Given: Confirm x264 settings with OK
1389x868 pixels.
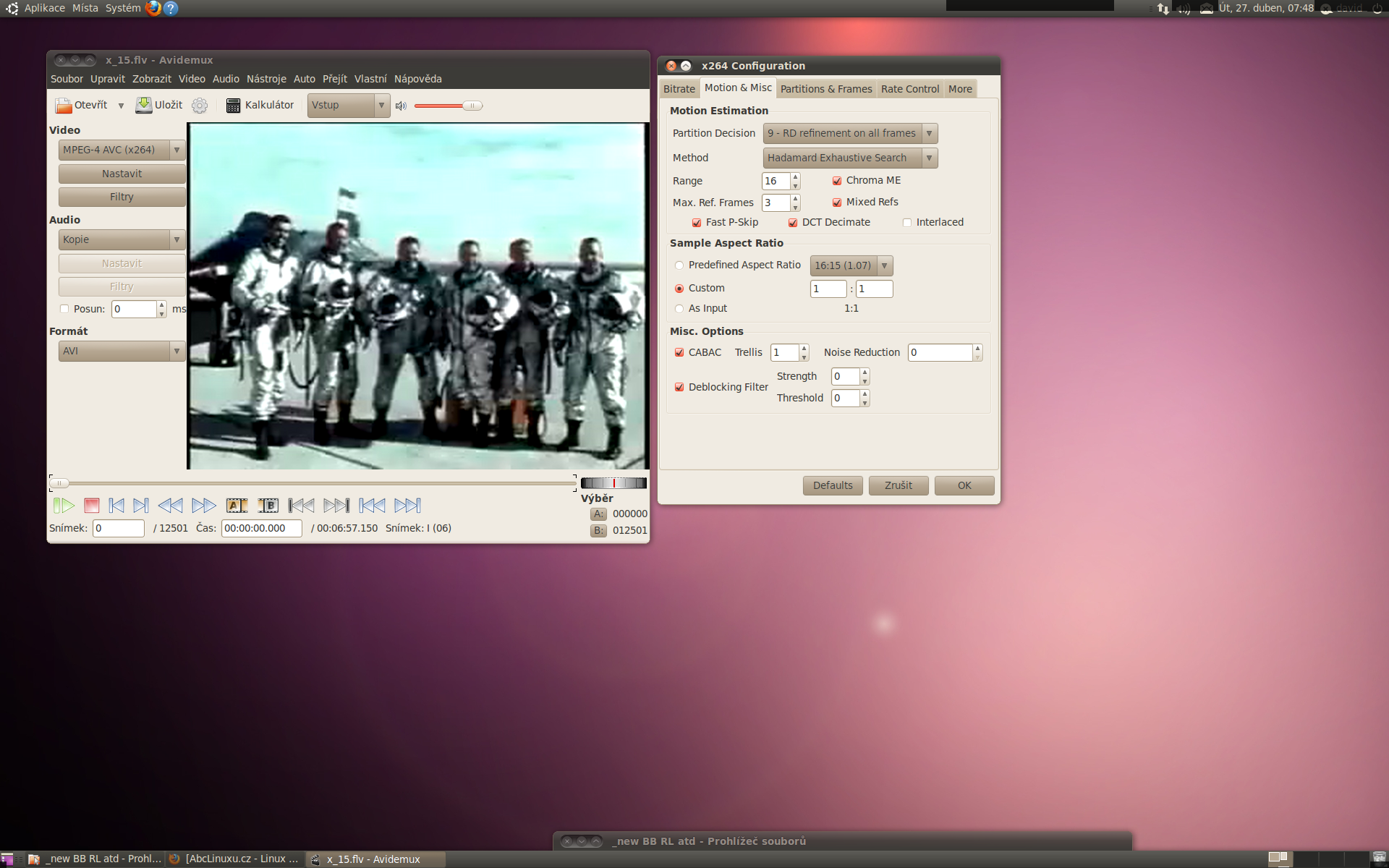Looking at the screenshot, I should pos(964,485).
